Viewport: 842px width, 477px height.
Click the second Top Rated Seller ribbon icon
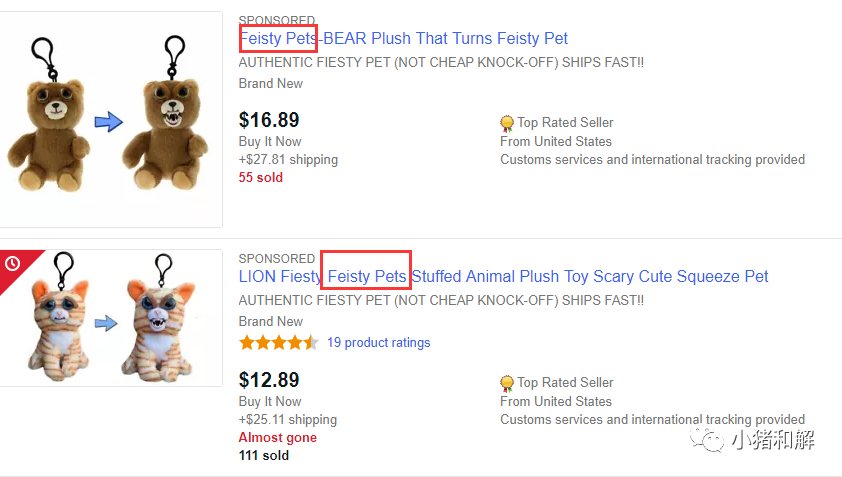[x=507, y=383]
